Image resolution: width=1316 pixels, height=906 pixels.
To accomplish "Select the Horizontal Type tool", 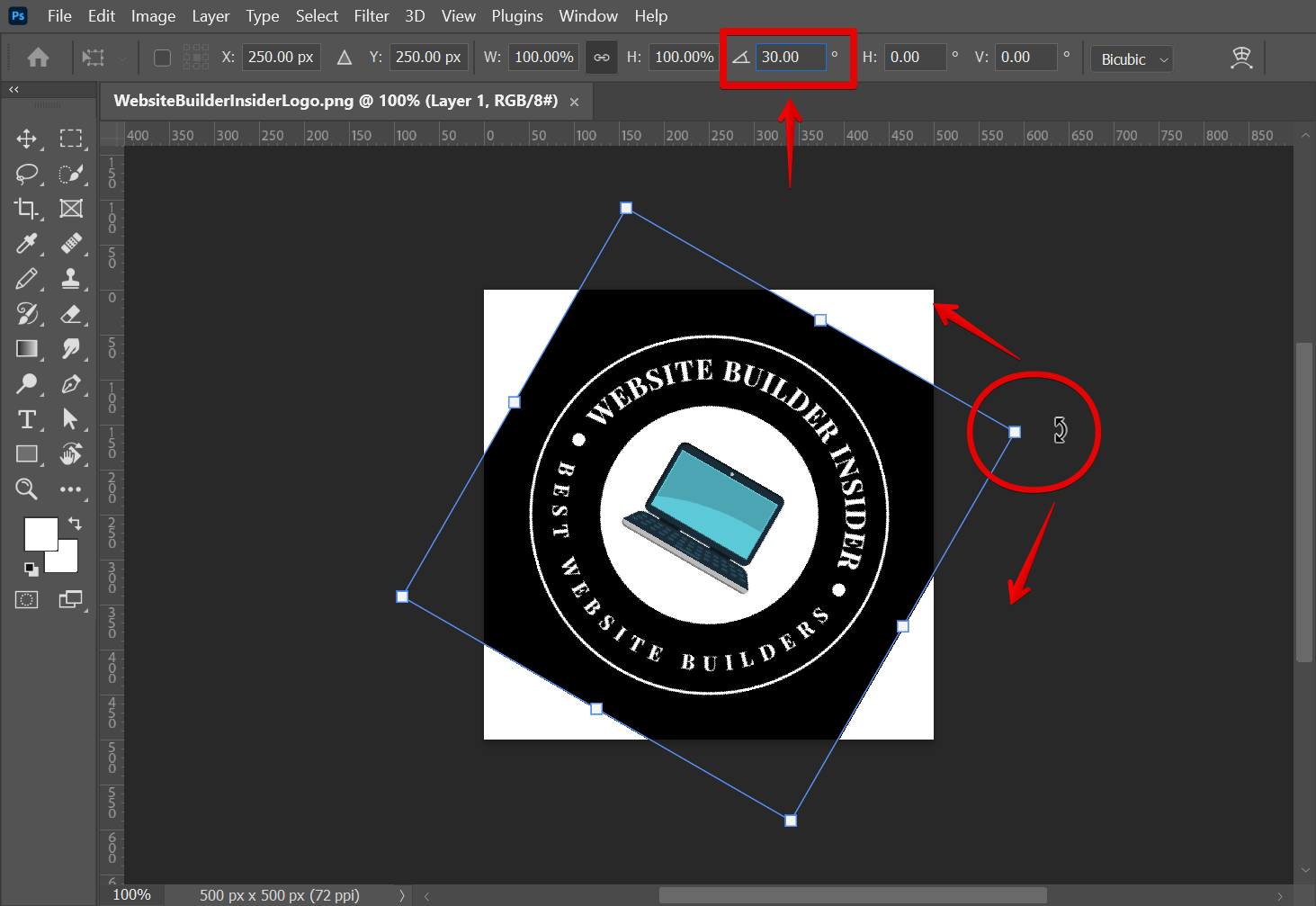I will point(26,419).
